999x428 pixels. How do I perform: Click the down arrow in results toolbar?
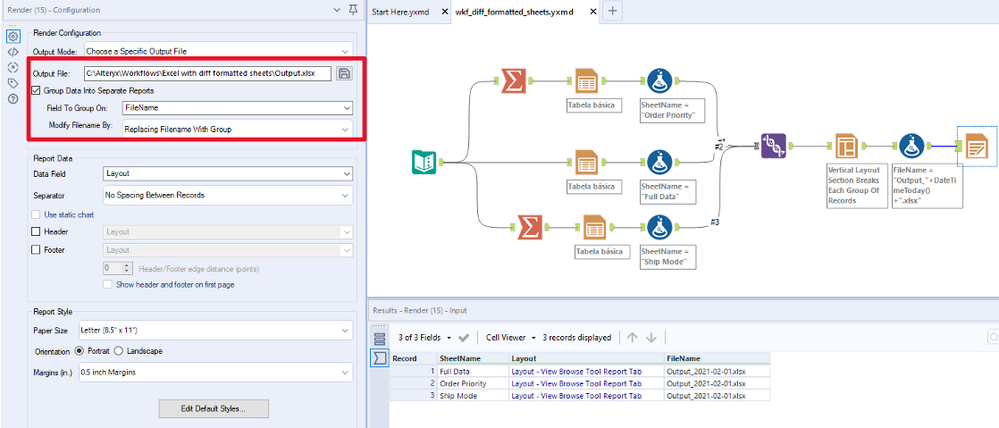[650, 338]
